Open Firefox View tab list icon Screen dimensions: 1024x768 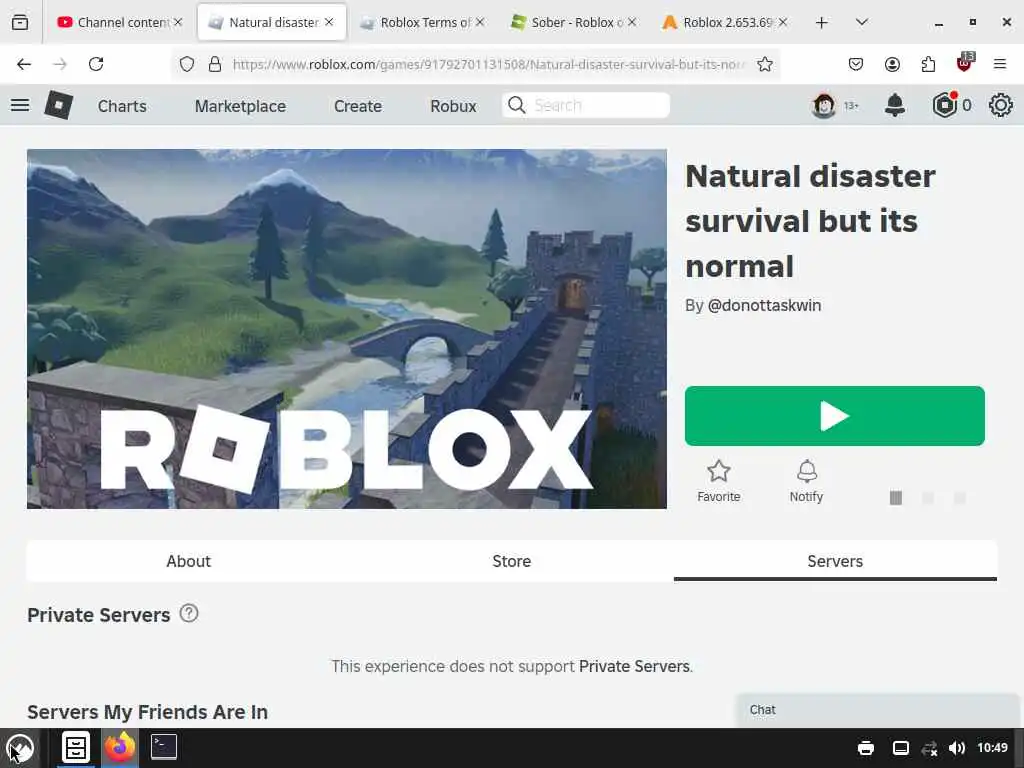pos(20,22)
